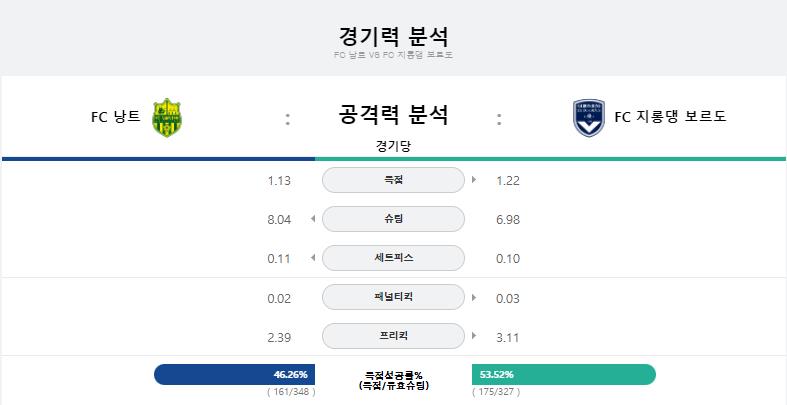The height and width of the screenshot is (405, 787).
Task: Select the 세트피스 stat button
Action: coord(393,258)
